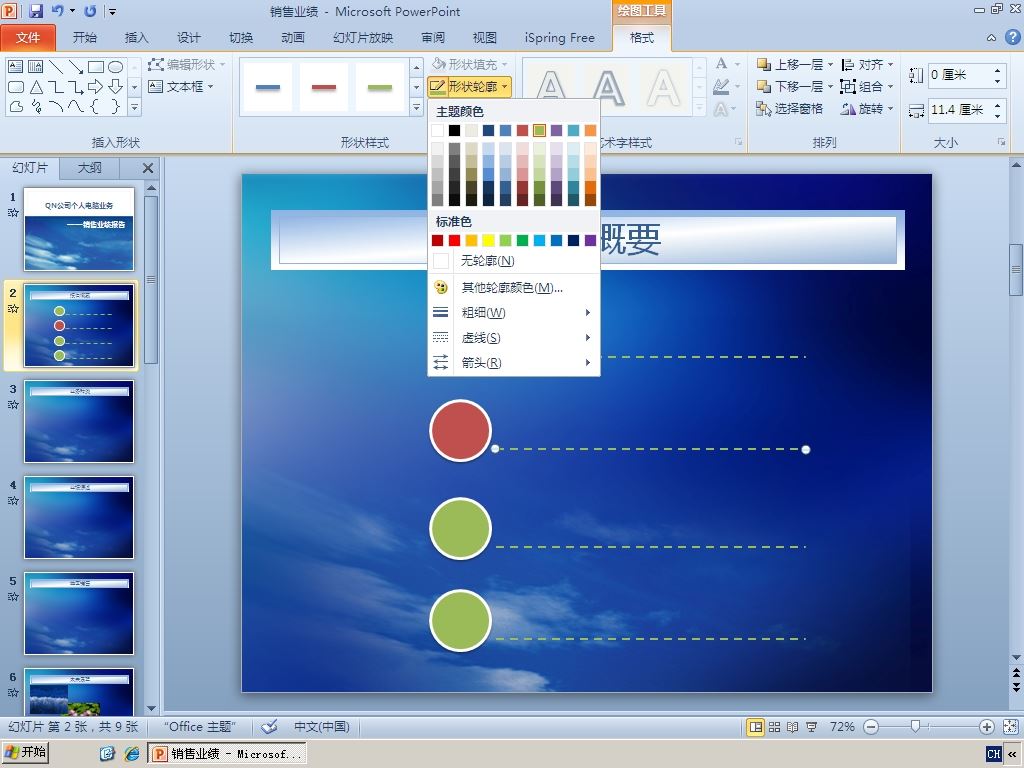Viewport: 1024px width, 768px height.
Task: Click zoom in plus button
Action: point(987,727)
